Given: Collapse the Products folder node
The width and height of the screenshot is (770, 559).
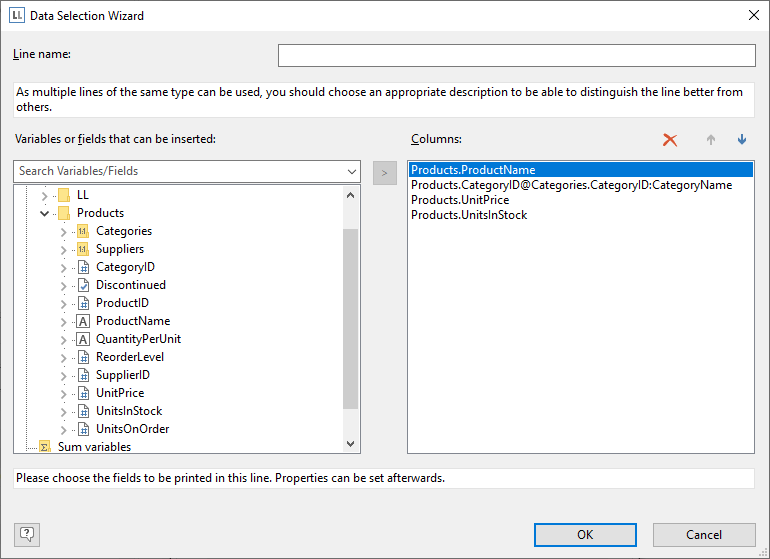Looking at the screenshot, I should tap(44, 213).
